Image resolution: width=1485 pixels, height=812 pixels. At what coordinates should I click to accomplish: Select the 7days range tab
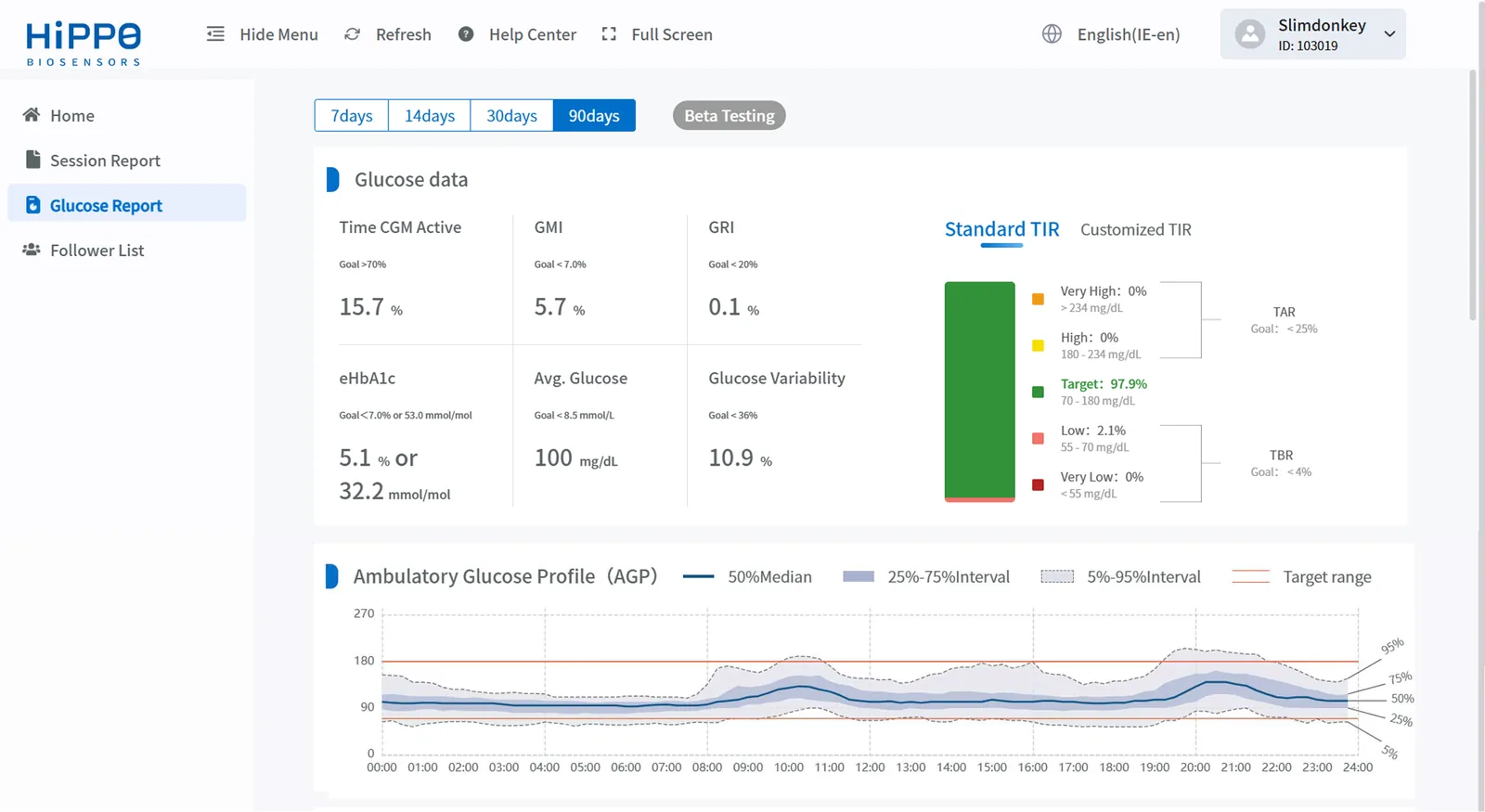click(352, 116)
